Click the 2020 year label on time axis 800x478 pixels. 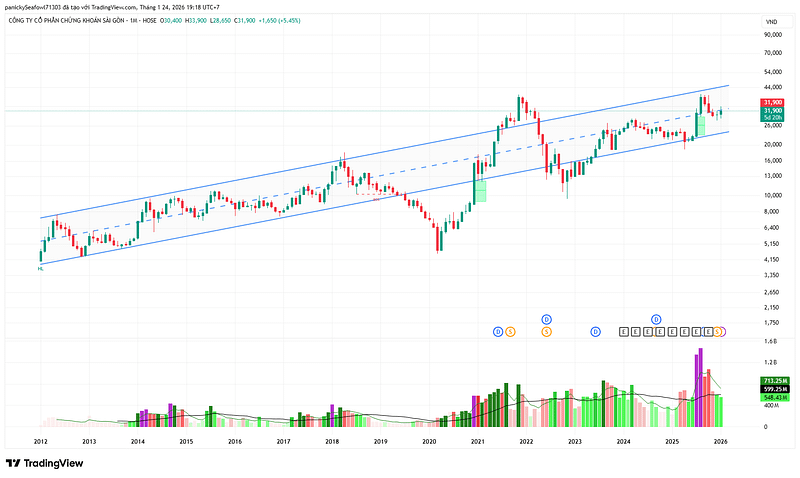[429, 441]
